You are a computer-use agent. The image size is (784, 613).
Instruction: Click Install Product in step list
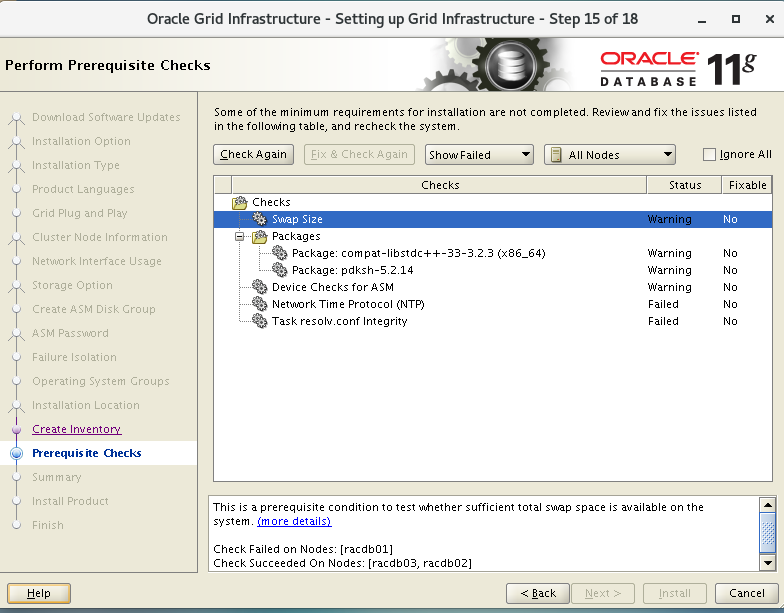pyautogui.click(x=70, y=501)
